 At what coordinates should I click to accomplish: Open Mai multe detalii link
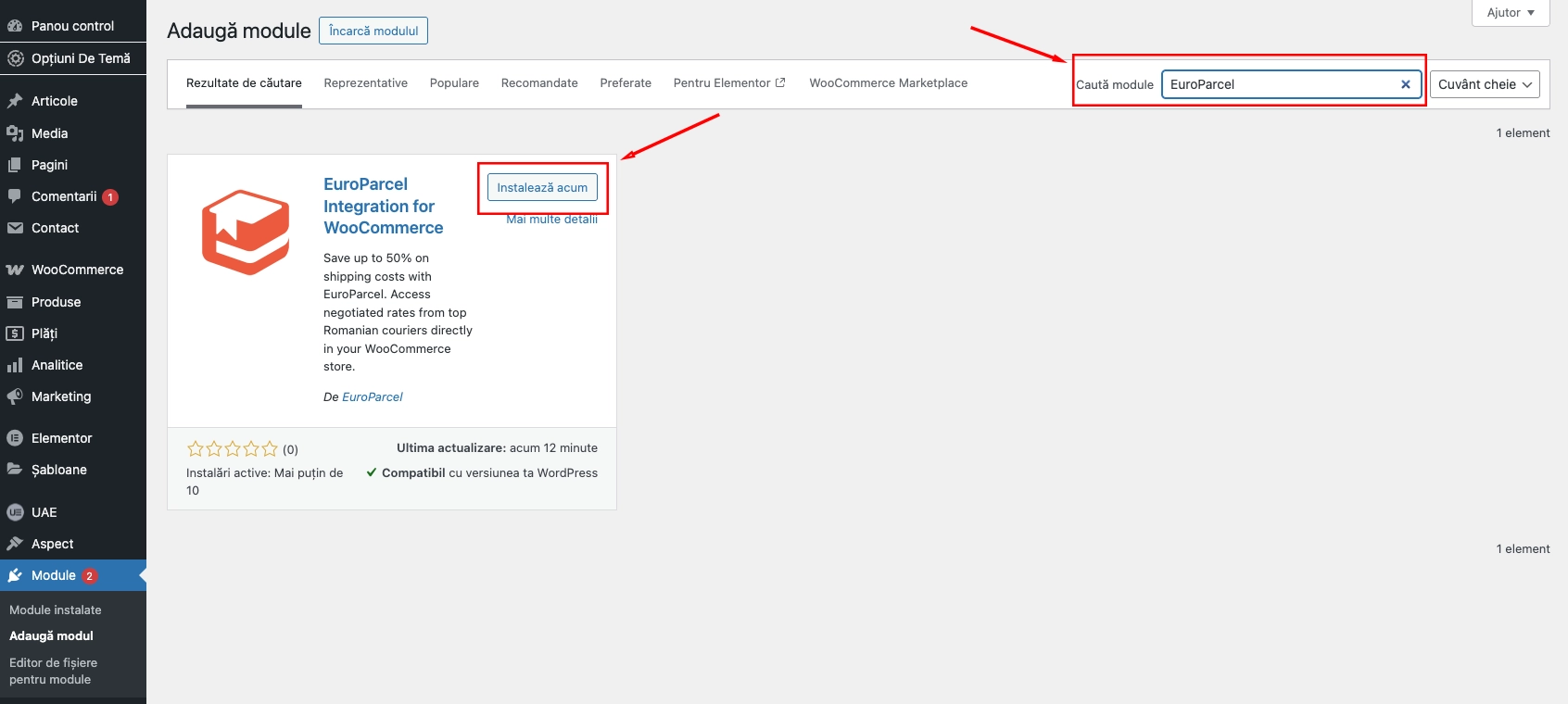coord(551,220)
